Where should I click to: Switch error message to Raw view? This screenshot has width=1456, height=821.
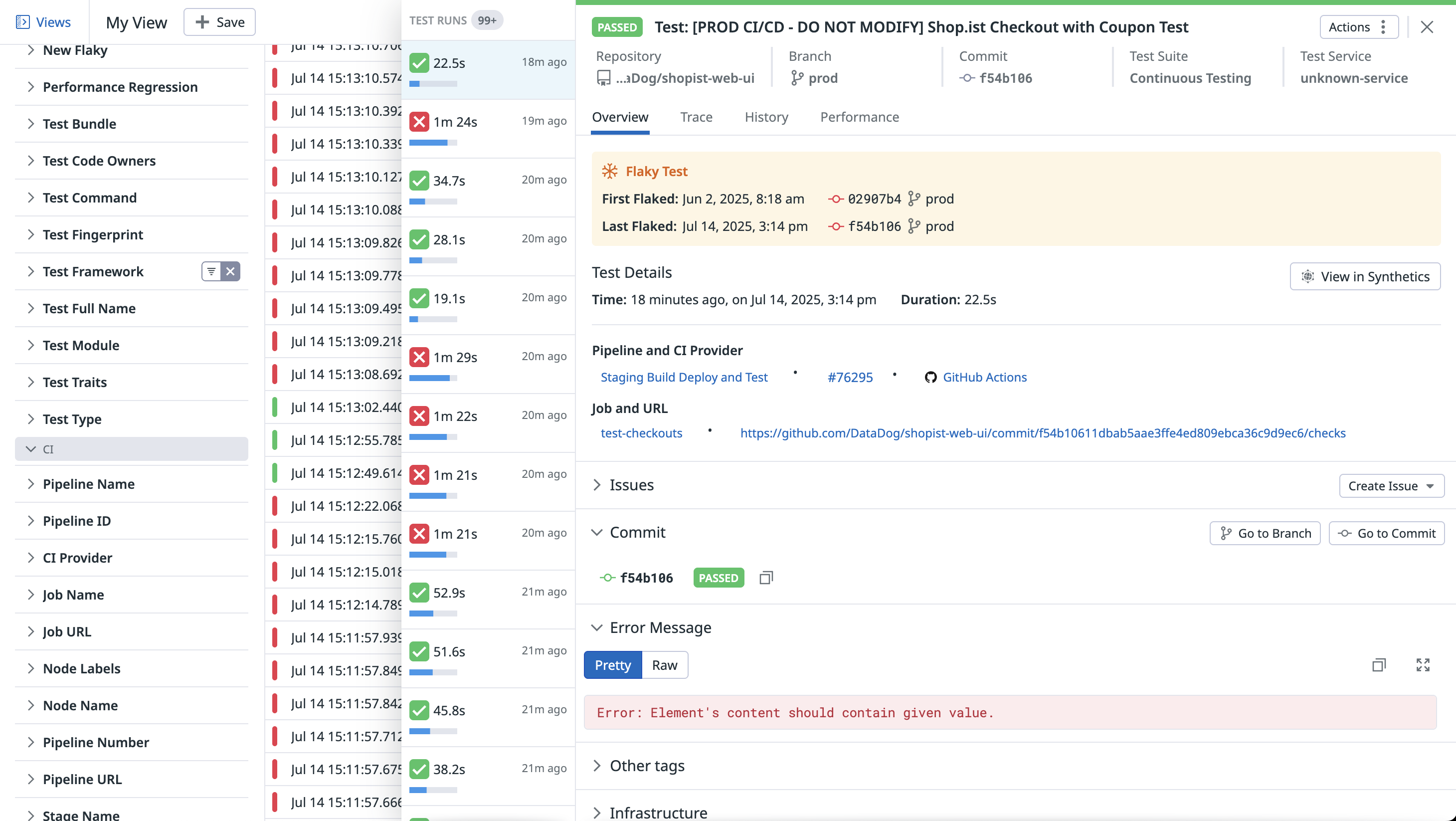665,665
